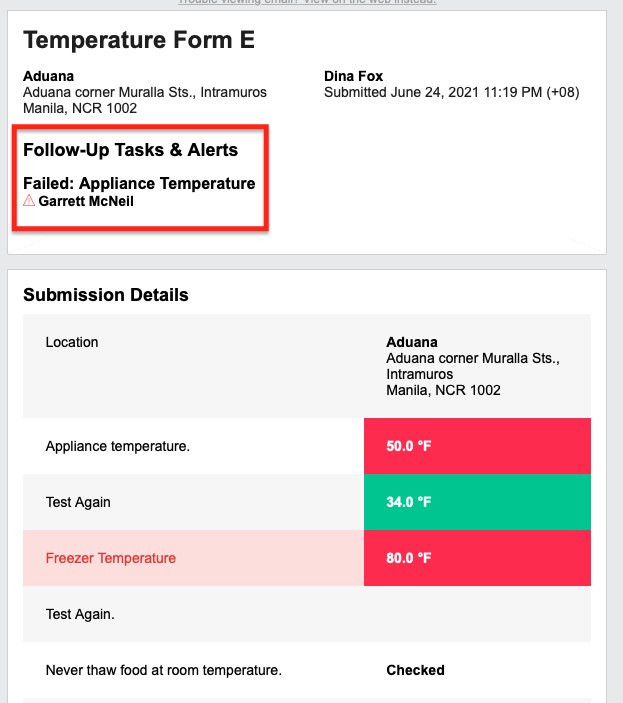Click the Submission Details heading
Image resolution: width=623 pixels, height=703 pixels.
[x=106, y=295]
